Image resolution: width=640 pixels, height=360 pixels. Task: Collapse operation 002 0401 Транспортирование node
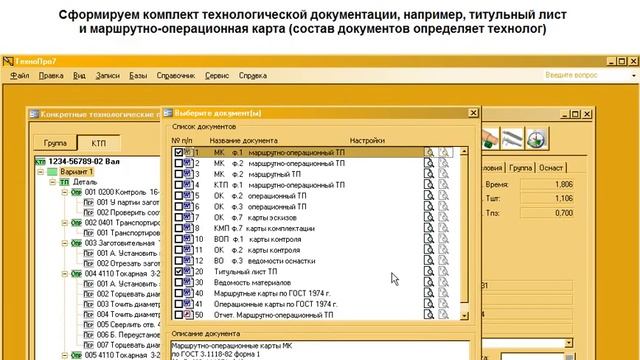pyautogui.click(x=64, y=223)
